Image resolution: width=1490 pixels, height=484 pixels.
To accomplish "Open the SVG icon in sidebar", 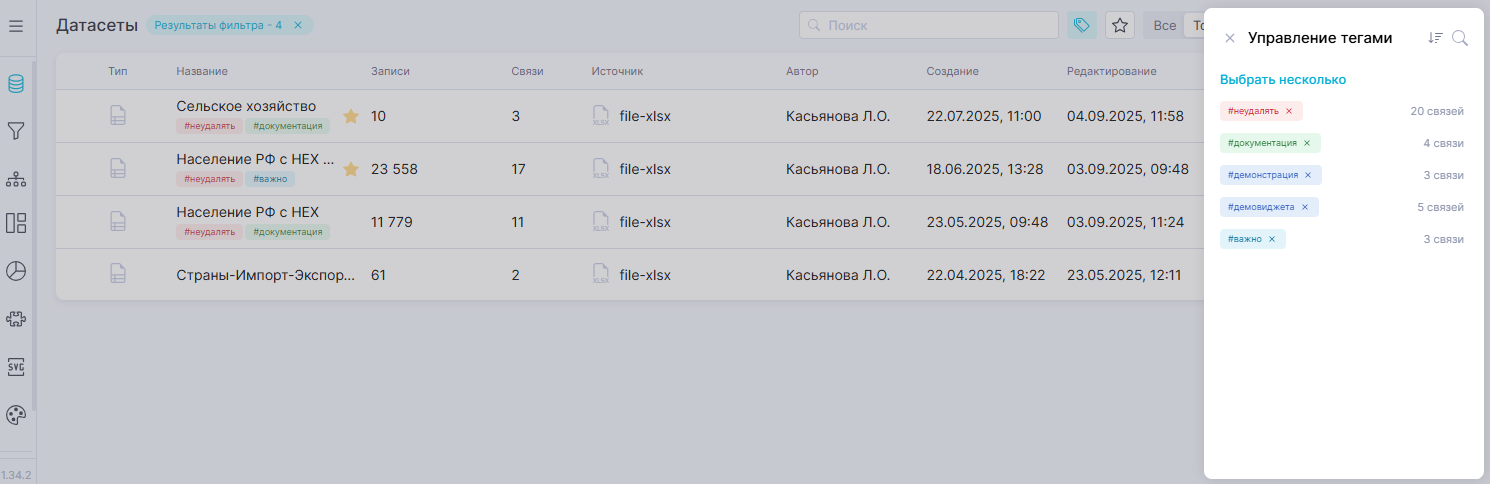I will pos(16,366).
